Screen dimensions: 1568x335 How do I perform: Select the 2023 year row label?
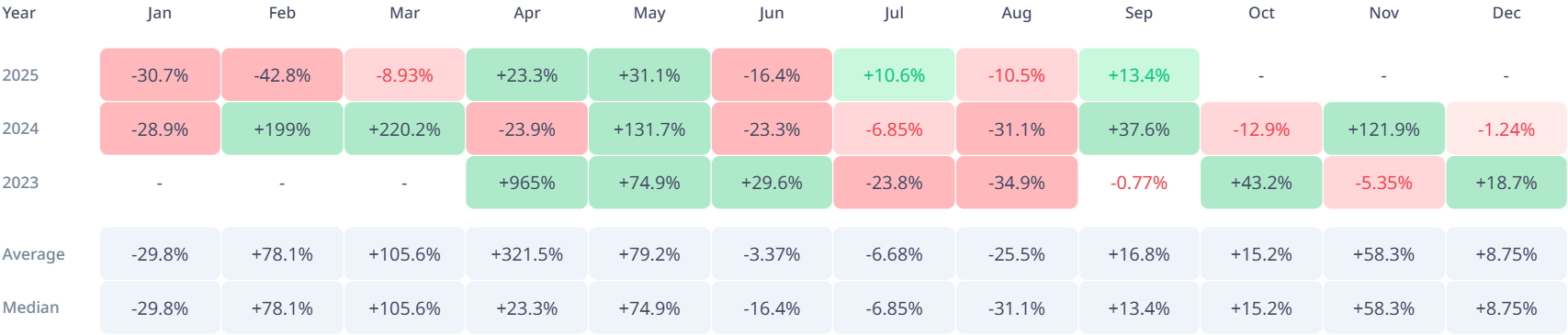click(x=20, y=183)
